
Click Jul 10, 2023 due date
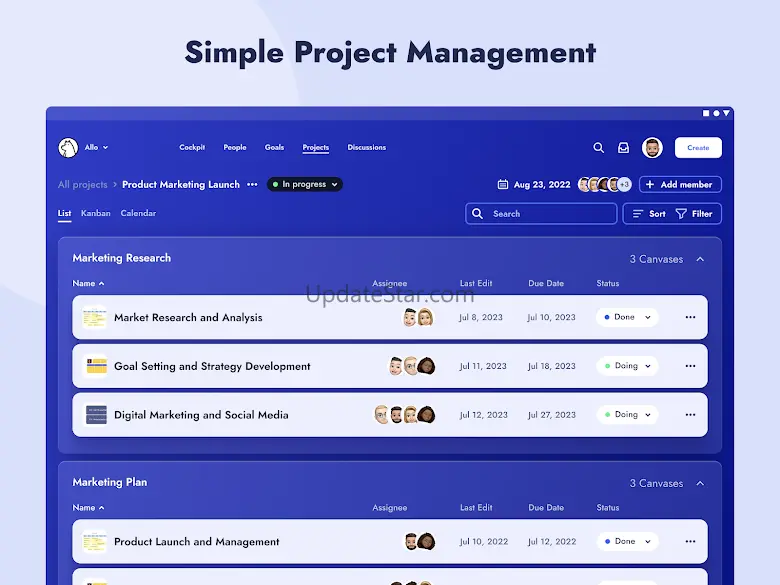tap(551, 317)
